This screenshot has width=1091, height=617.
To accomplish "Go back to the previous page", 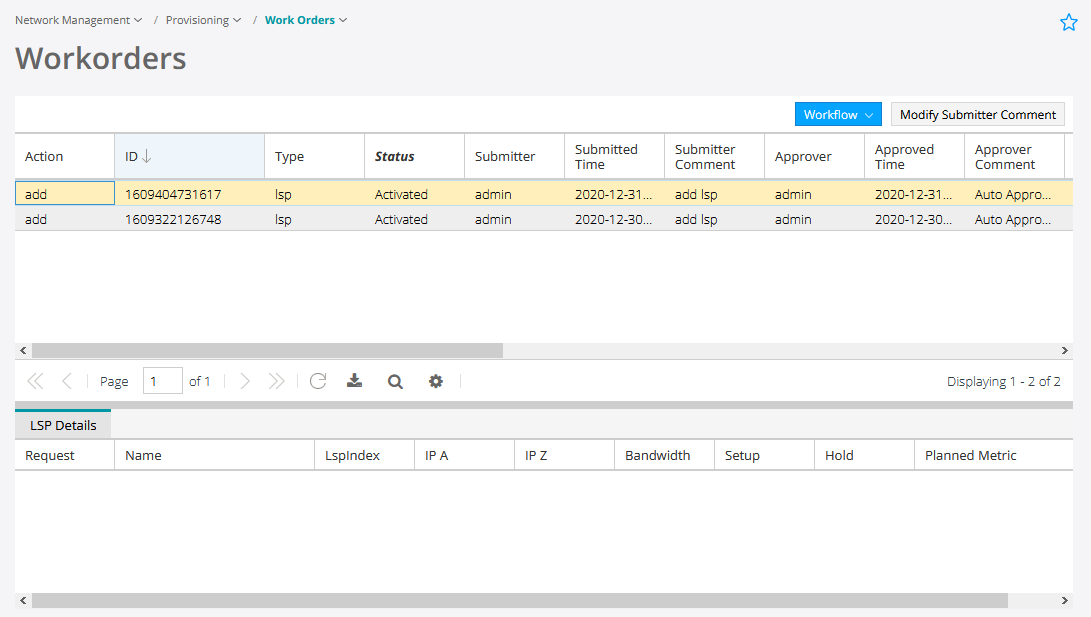I will (x=67, y=381).
